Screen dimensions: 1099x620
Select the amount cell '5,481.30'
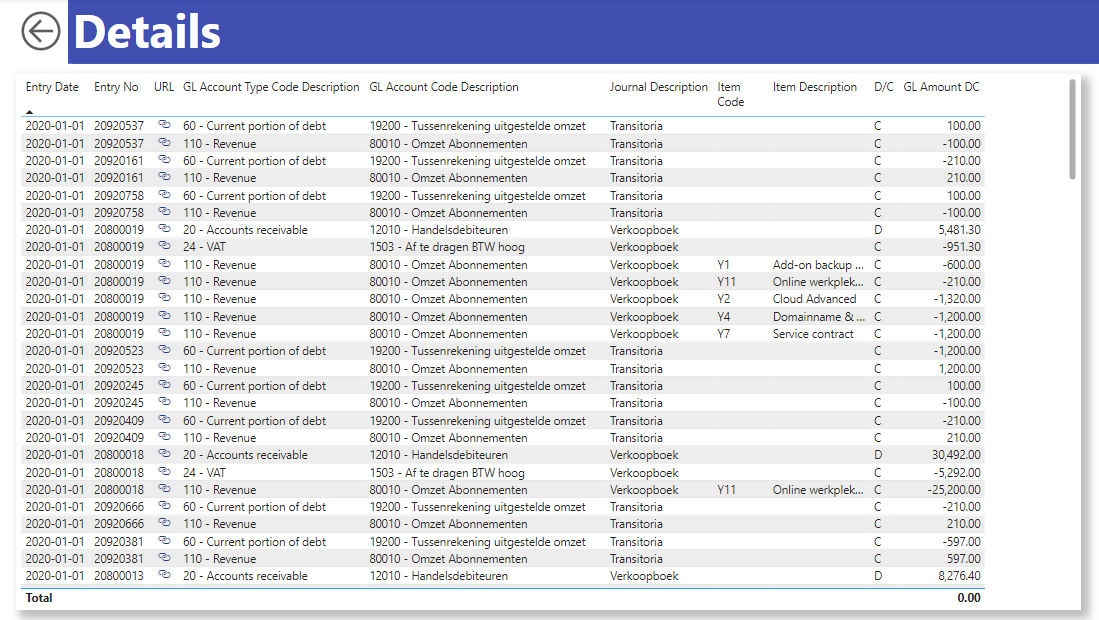[959, 230]
